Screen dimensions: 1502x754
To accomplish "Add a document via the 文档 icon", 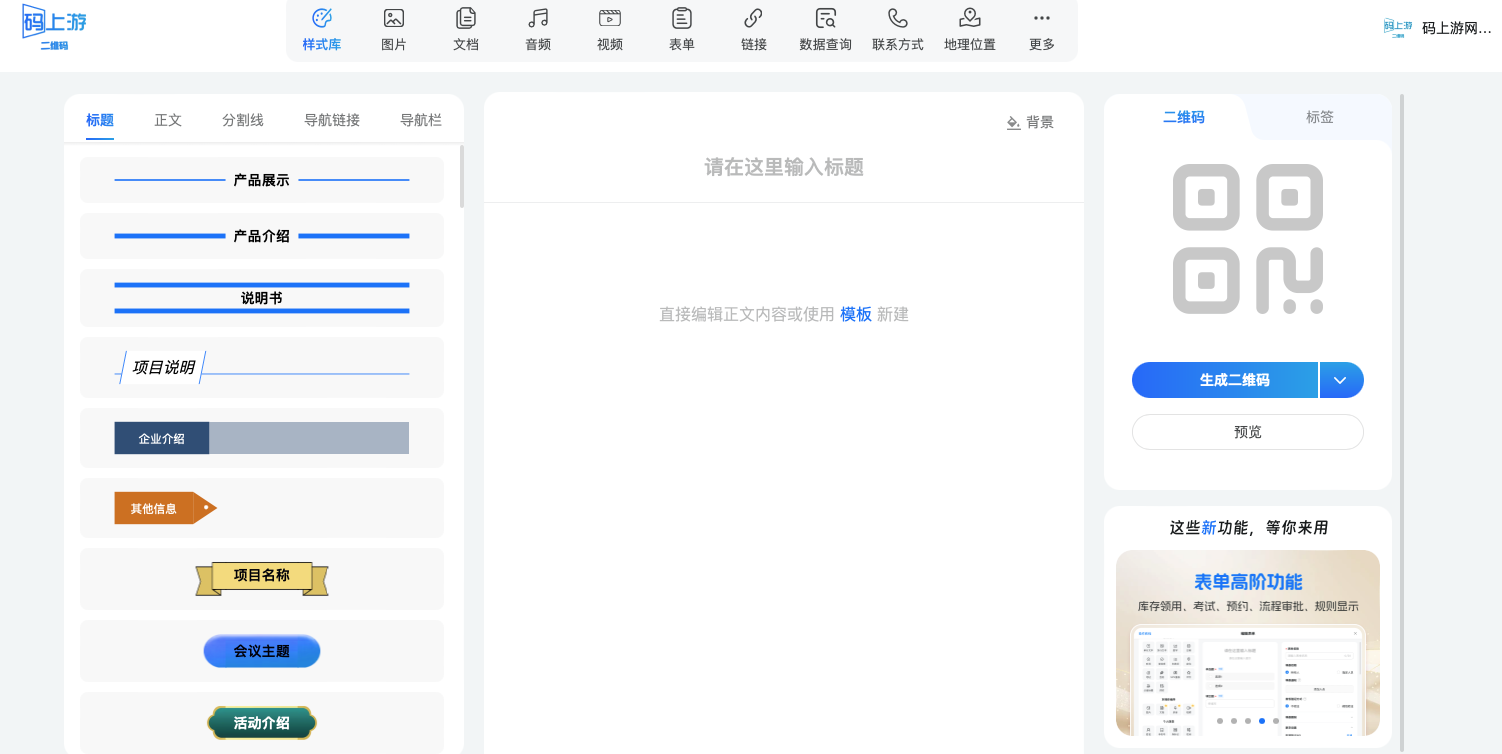I will (x=466, y=30).
